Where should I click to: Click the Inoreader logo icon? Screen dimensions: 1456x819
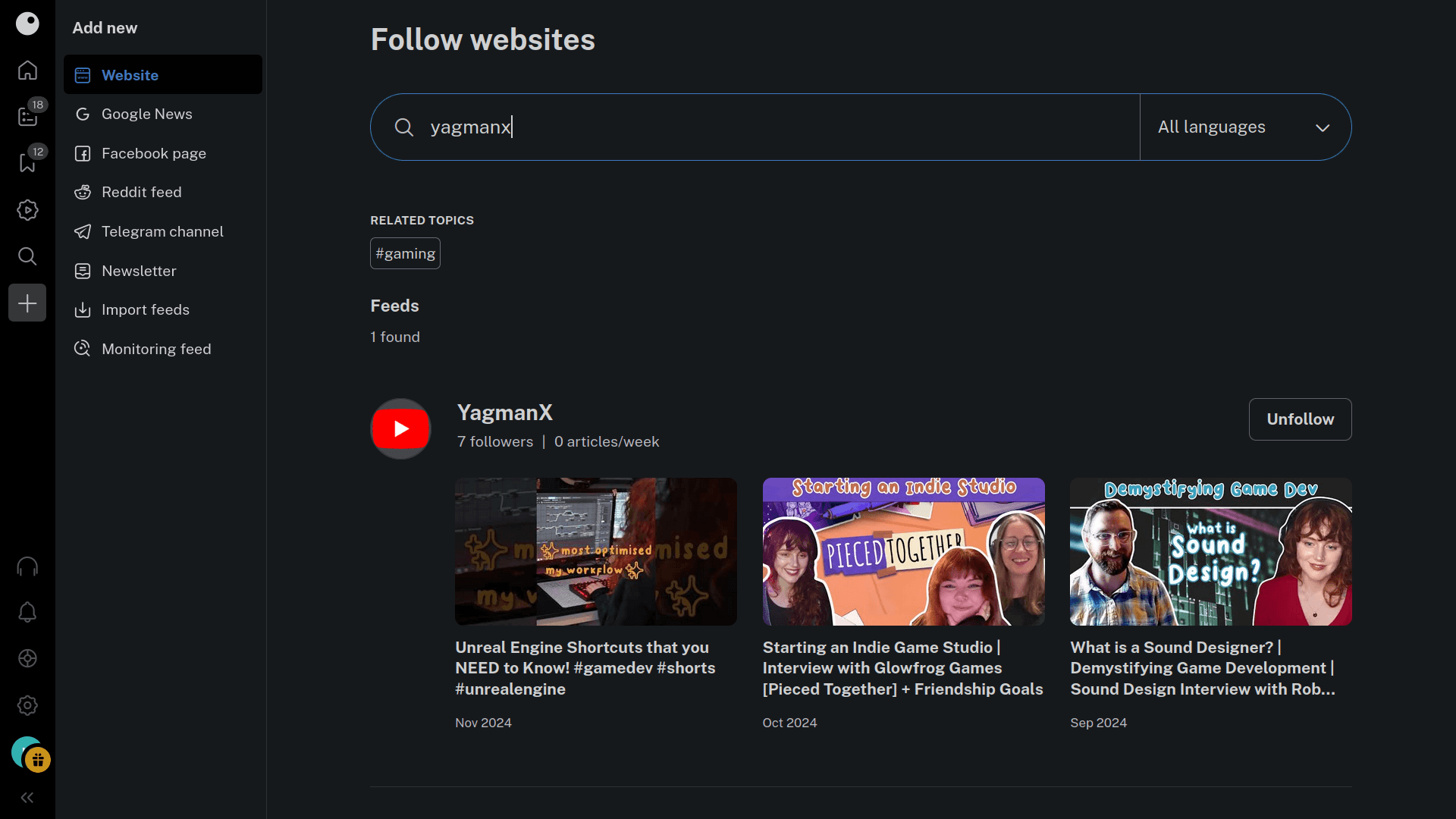pyautogui.click(x=27, y=24)
